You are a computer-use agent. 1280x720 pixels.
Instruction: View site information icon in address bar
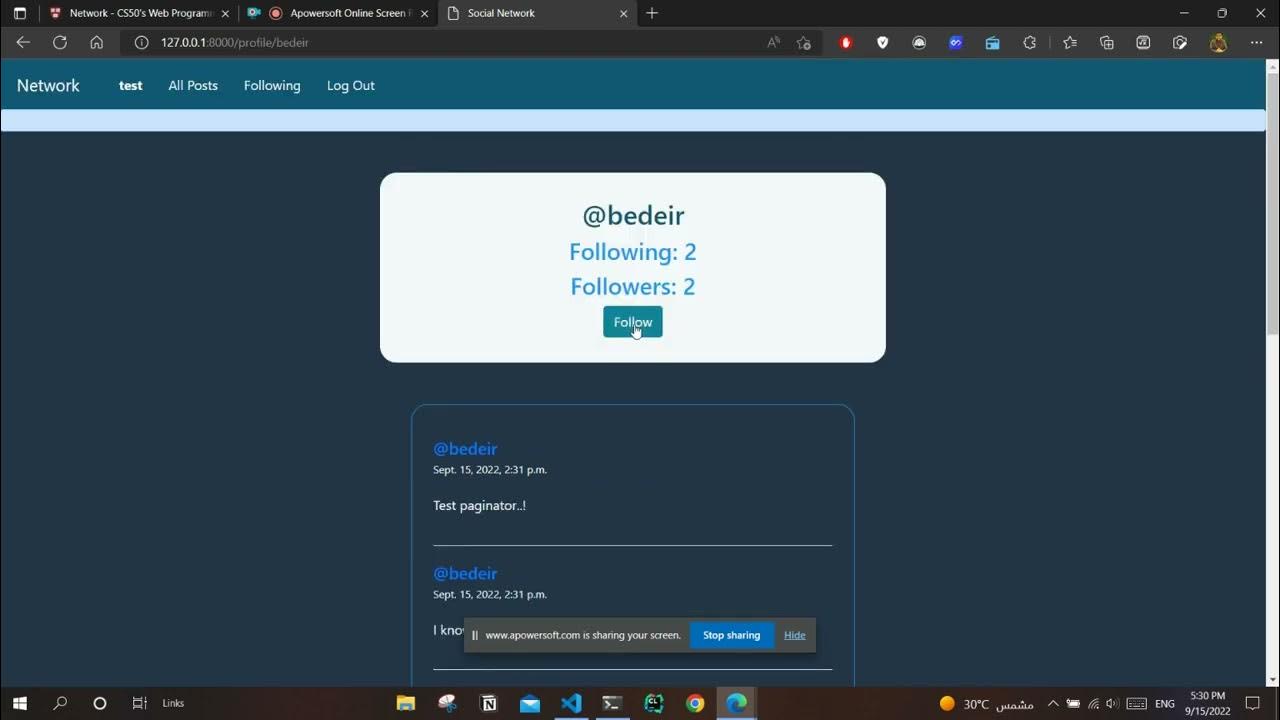[x=141, y=43]
